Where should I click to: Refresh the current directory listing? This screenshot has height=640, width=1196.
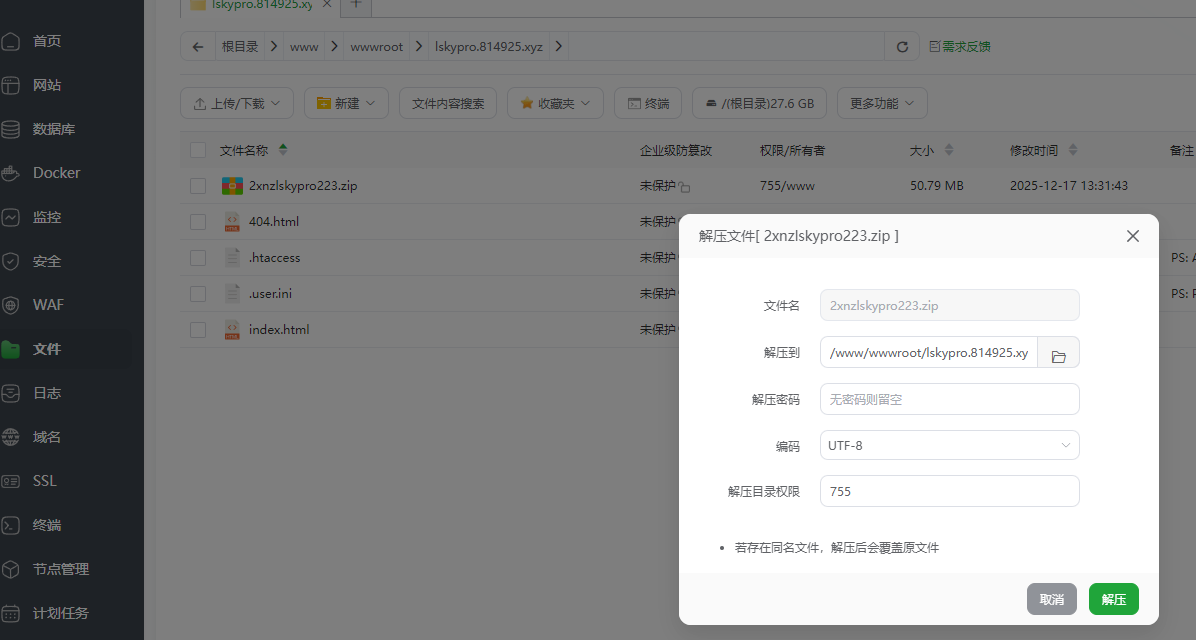pos(901,46)
